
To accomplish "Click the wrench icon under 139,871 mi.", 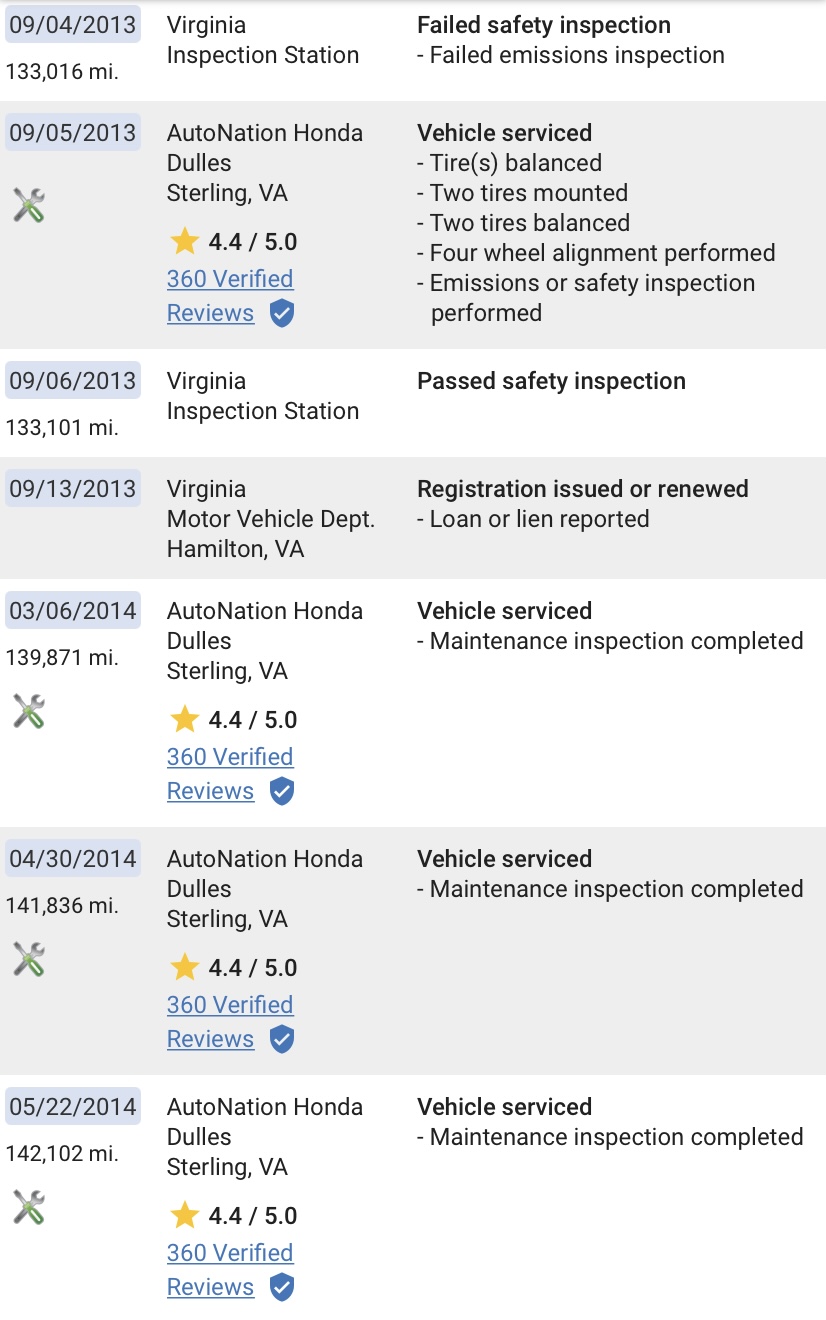I will (x=29, y=711).
